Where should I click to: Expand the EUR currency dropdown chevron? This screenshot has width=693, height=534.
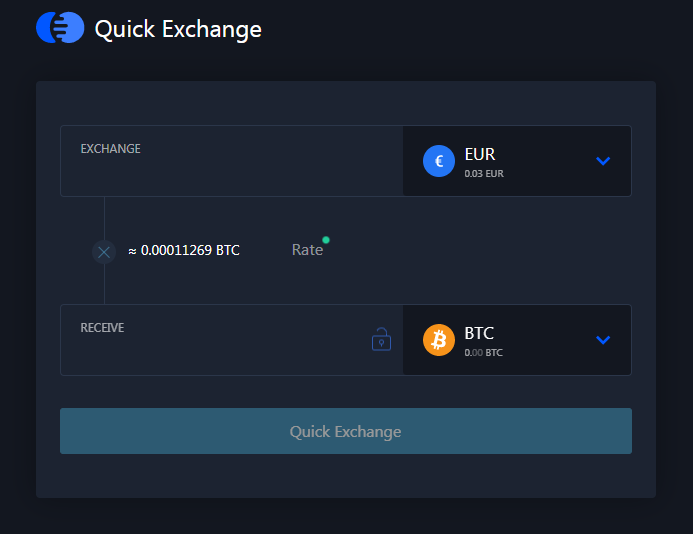pos(603,161)
